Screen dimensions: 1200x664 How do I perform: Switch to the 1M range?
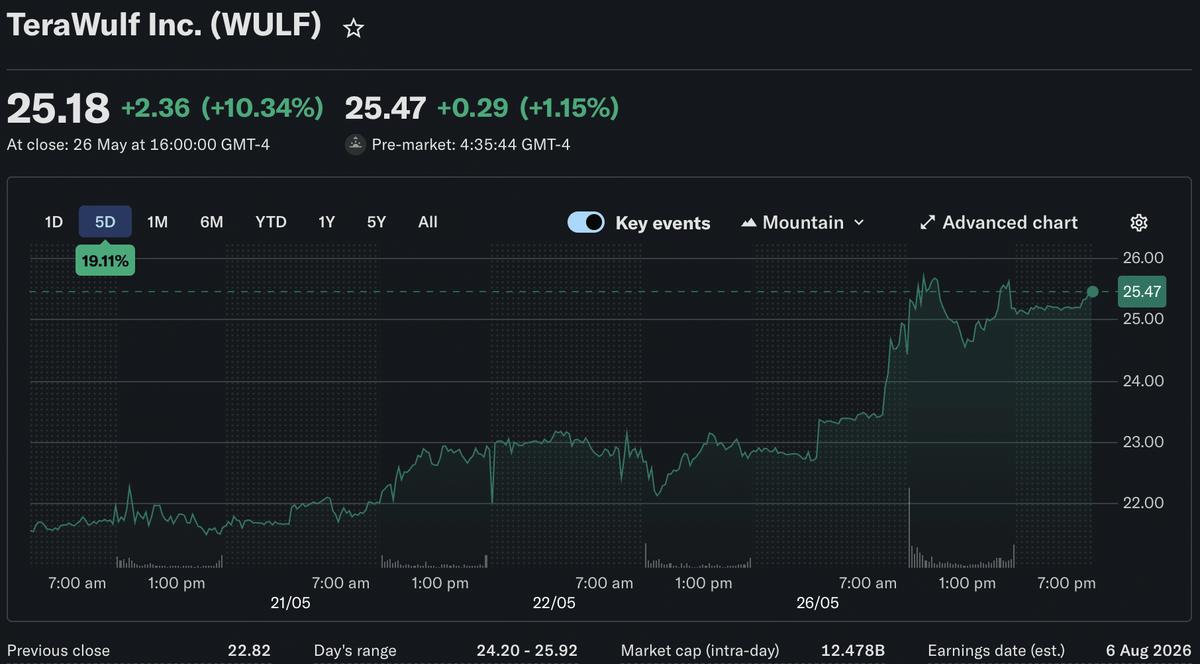pos(157,222)
